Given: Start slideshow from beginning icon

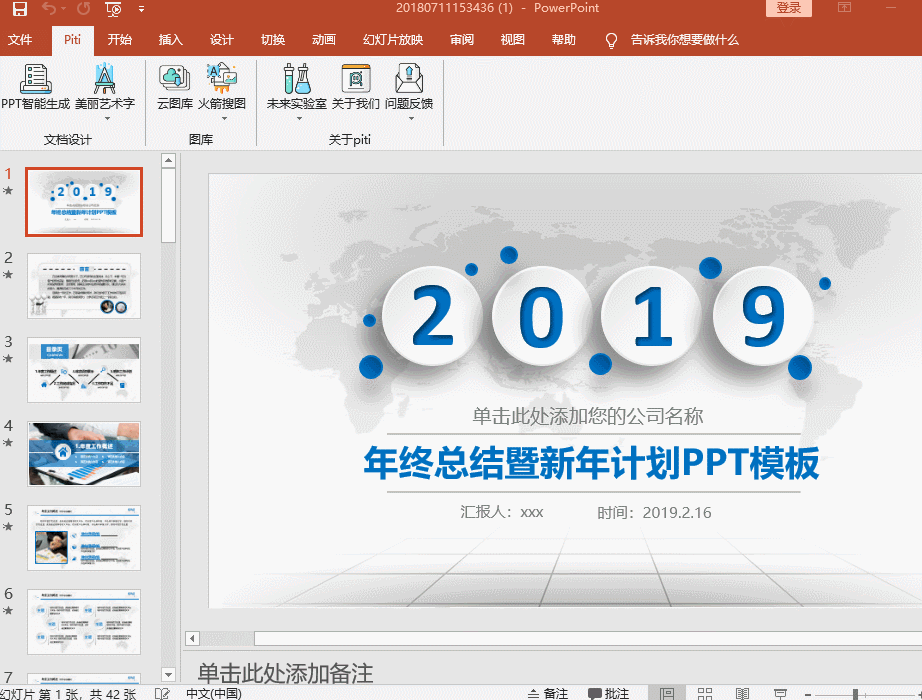Looking at the screenshot, I should click(113, 9).
